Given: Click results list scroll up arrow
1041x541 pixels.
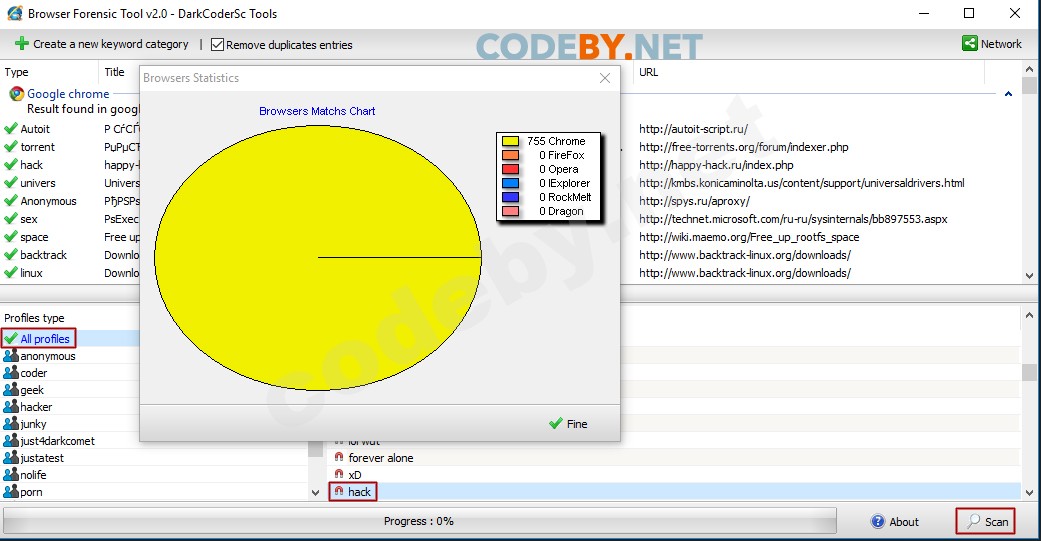Looking at the screenshot, I should click(1029, 69).
